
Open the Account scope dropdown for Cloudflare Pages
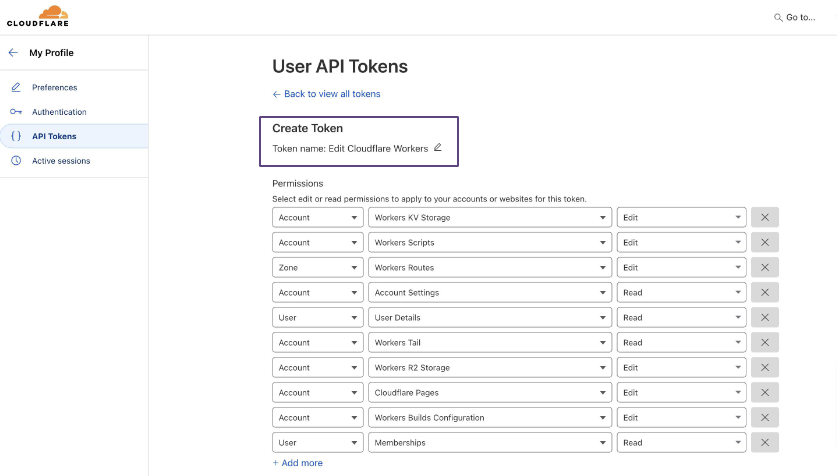[x=318, y=393]
